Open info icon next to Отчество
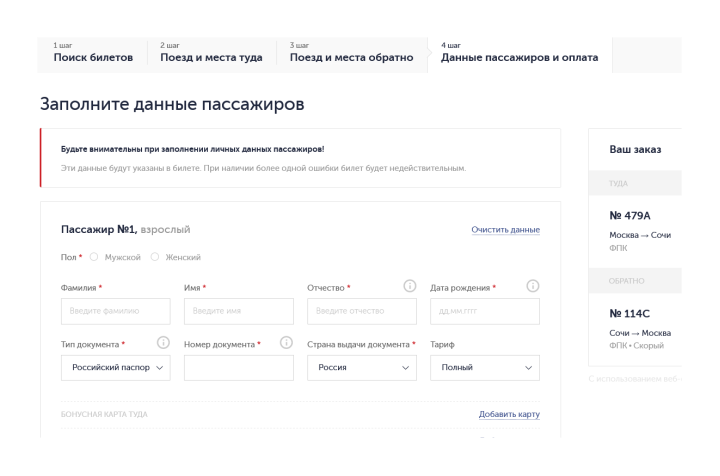Image resolution: width=720 pixels, height=476 pixels. click(410, 286)
